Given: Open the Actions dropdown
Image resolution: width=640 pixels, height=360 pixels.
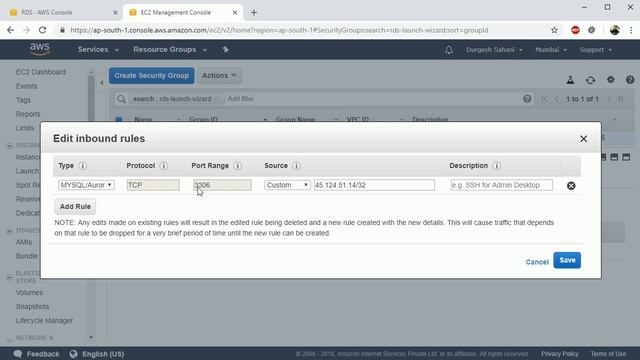Looking at the screenshot, I should pos(219,76).
